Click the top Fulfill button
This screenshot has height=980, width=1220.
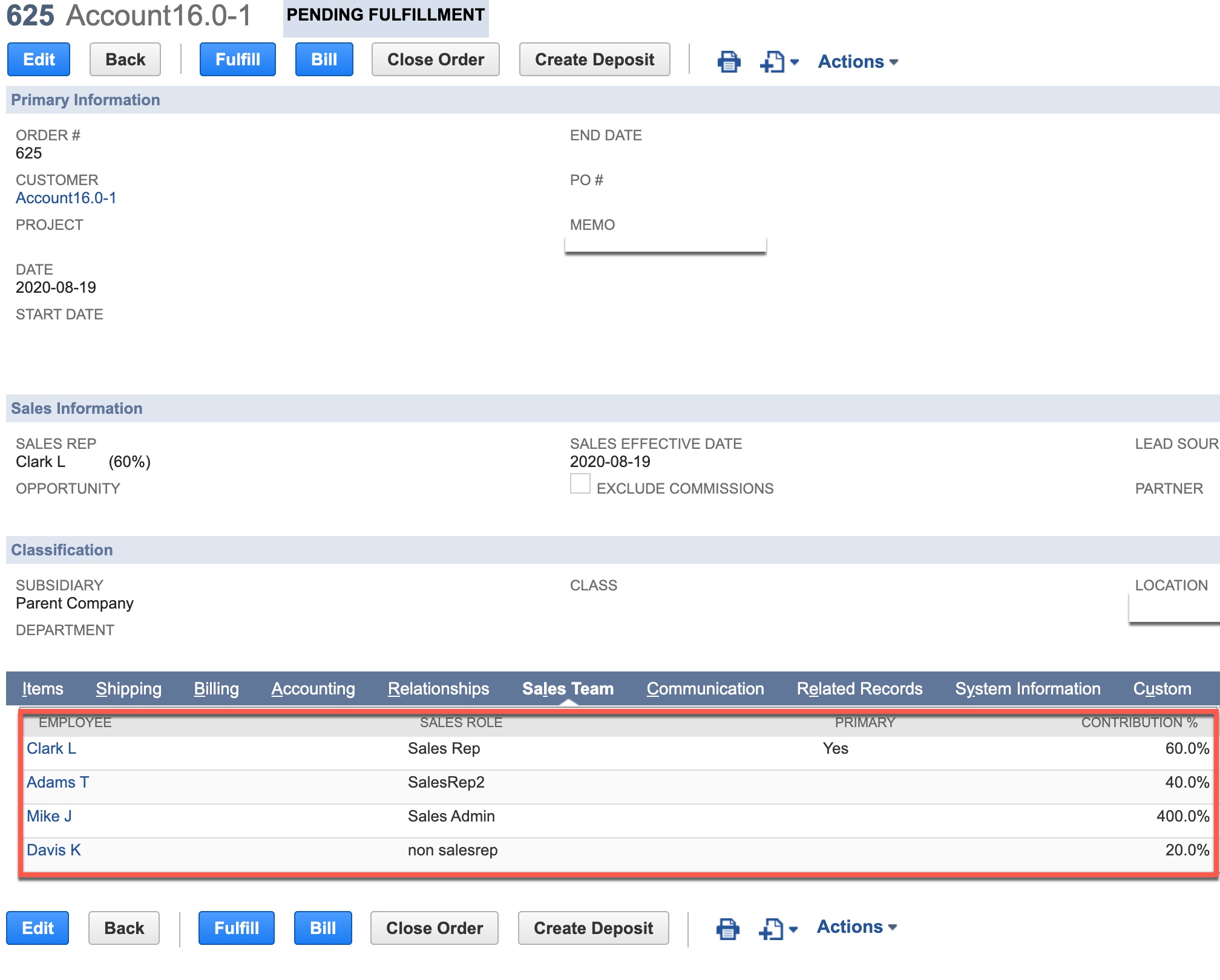point(238,59)
